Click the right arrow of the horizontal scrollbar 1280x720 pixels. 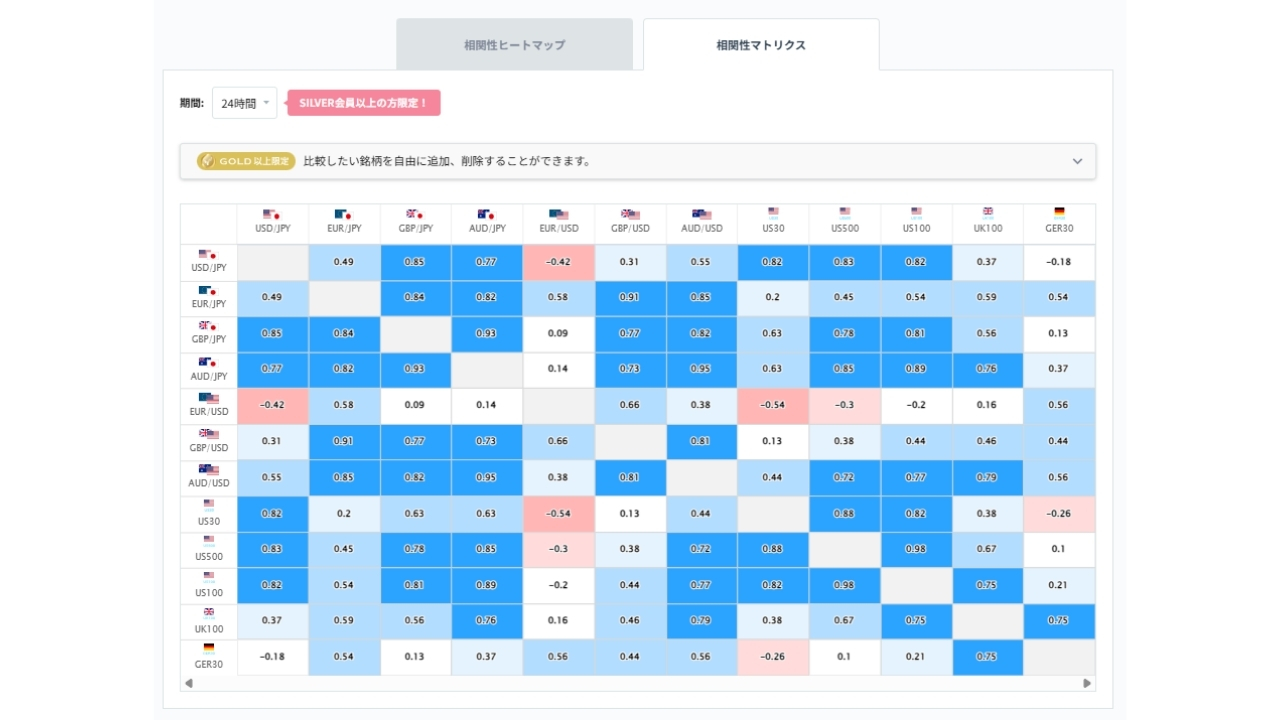point(1088,684)
